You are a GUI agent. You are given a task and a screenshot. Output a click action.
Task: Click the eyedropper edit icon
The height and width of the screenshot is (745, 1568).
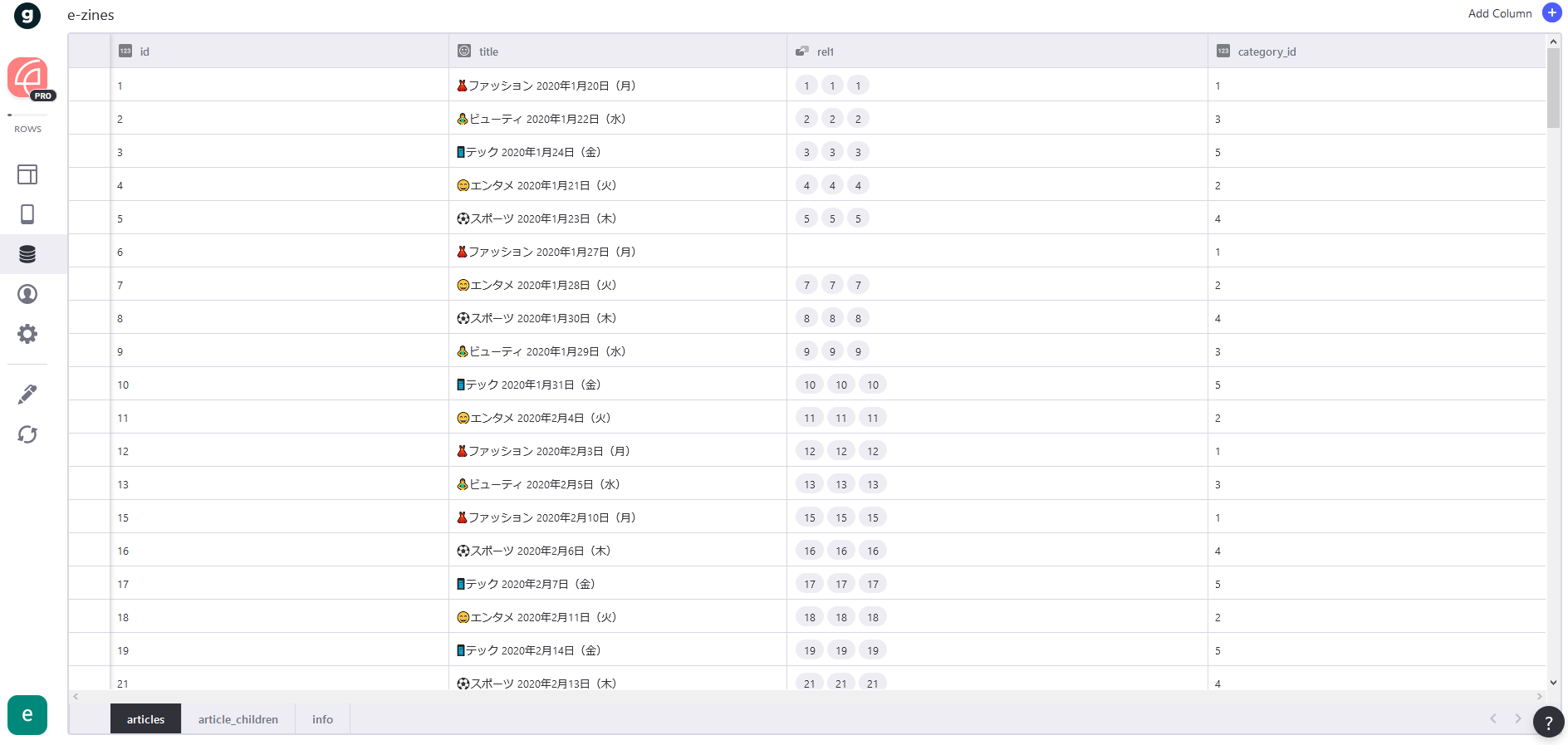[x=27, y=394]
